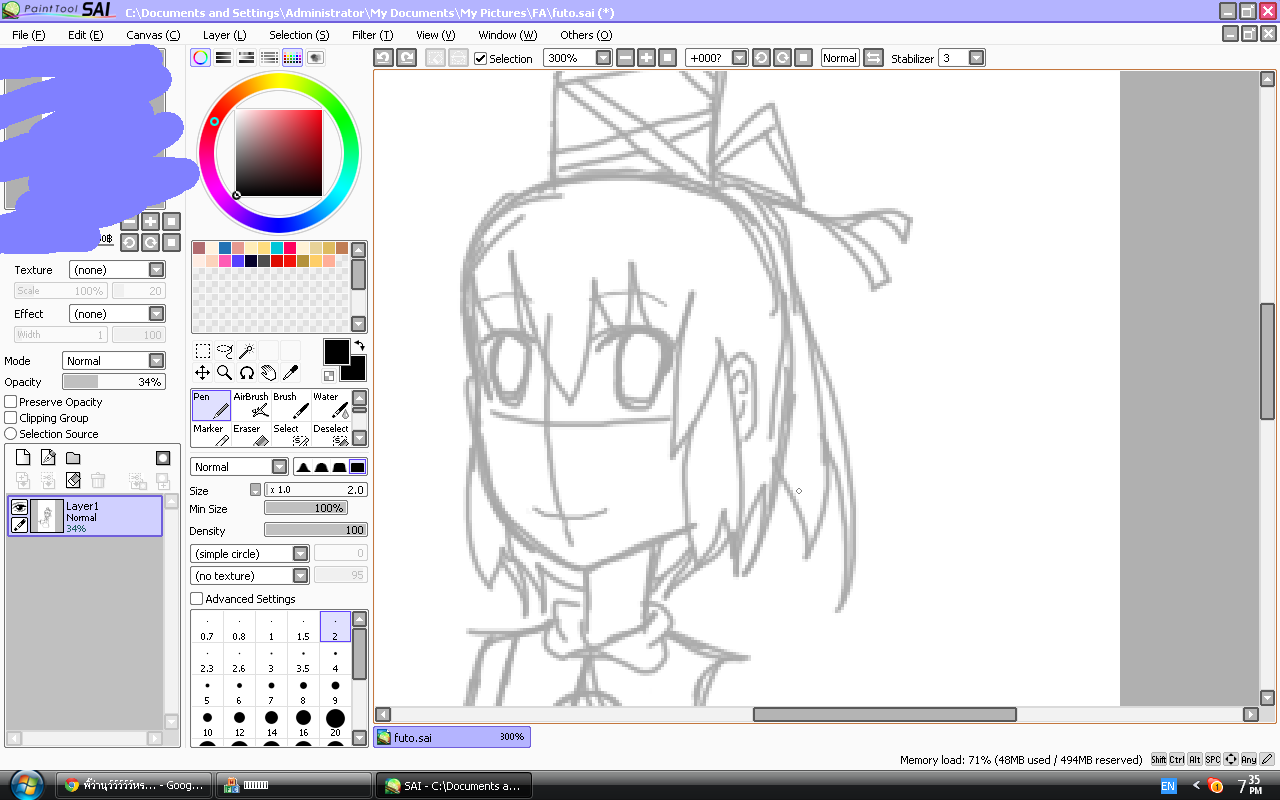Open the Canvas menu
This screenshot has height=800, width=1280.
[x=153, y=35]
